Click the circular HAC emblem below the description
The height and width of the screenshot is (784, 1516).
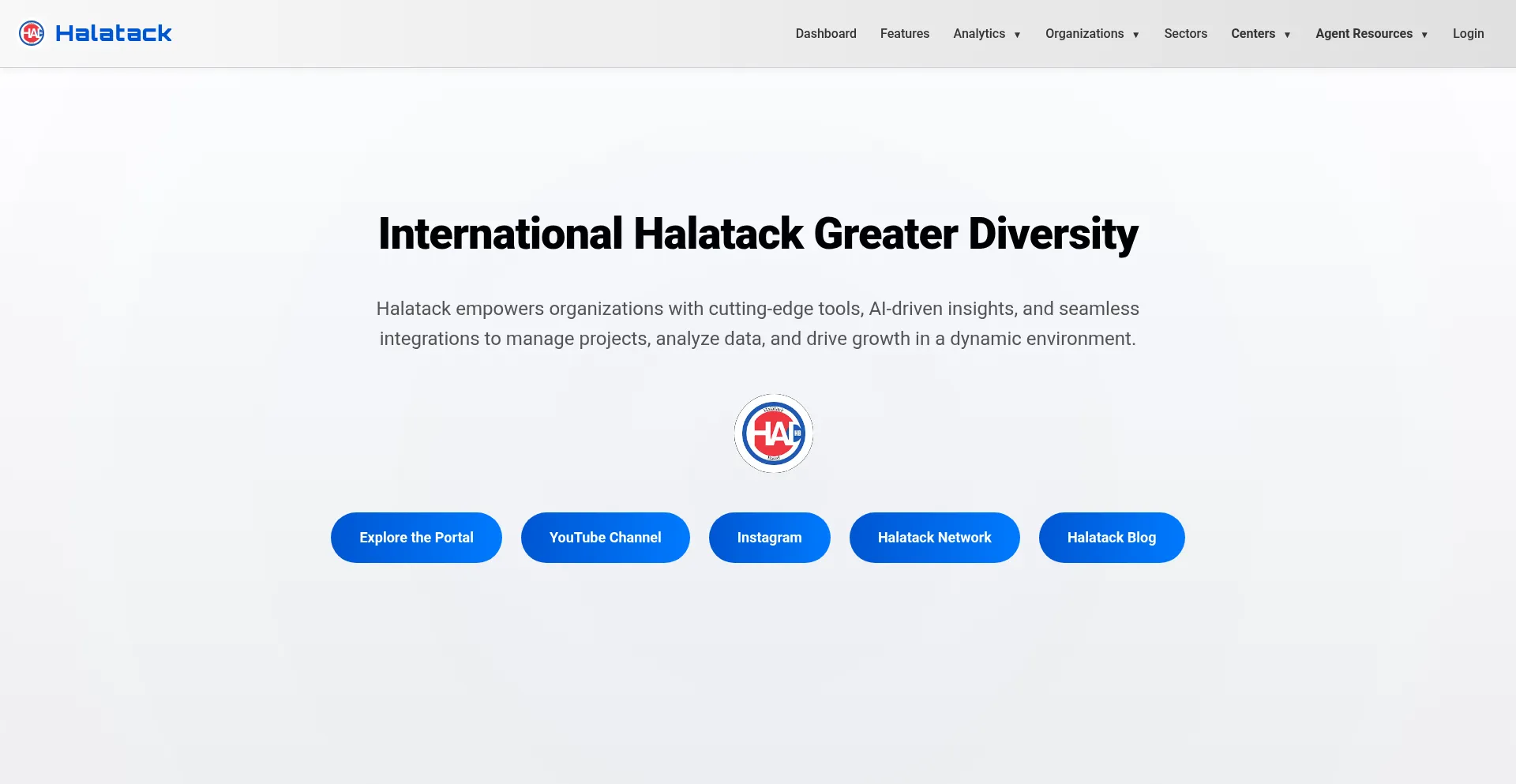773,433
